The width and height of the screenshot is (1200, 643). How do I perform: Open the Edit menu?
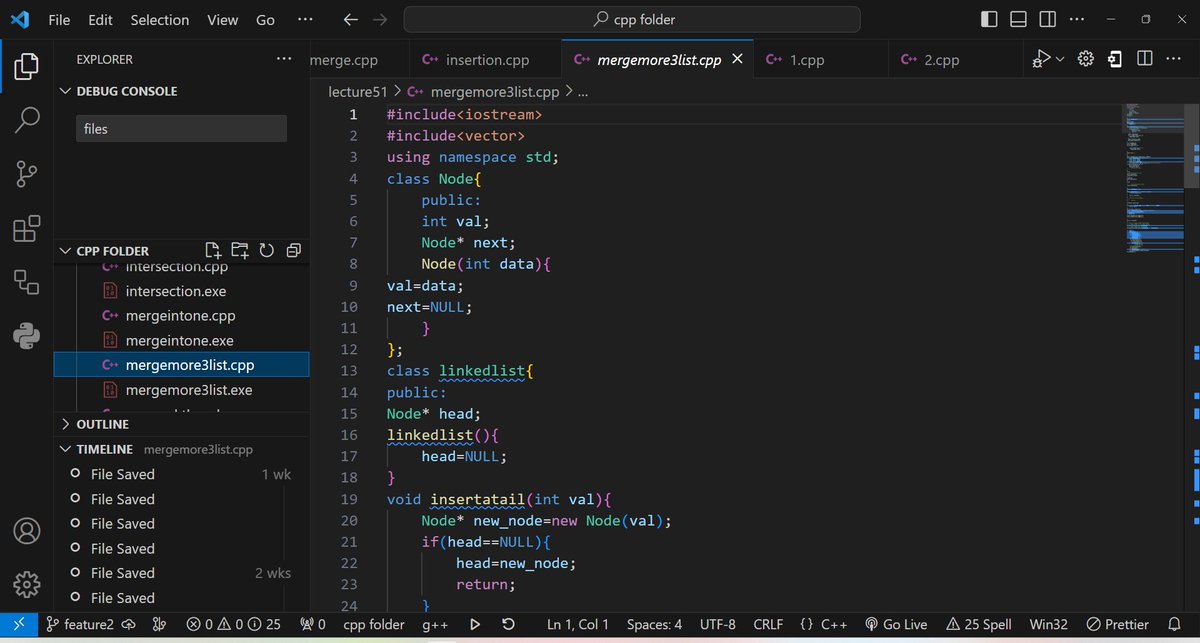pyautogui.click(x=100, y=19)
